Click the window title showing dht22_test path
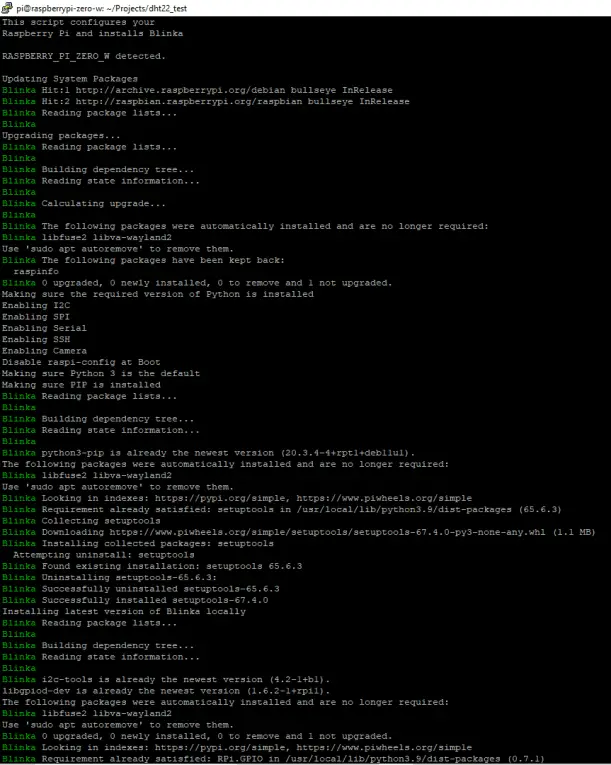This screenshot has width=611, height=765. 102,8
